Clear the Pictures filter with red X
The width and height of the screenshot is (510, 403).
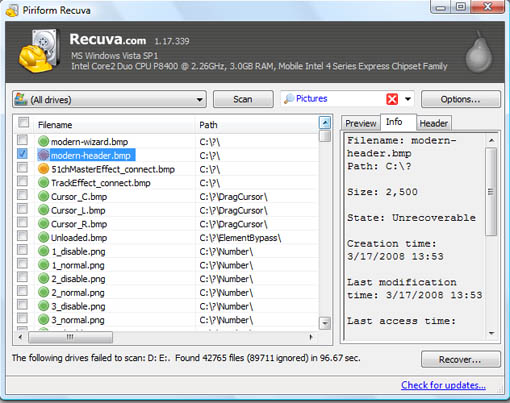[392, 99]
